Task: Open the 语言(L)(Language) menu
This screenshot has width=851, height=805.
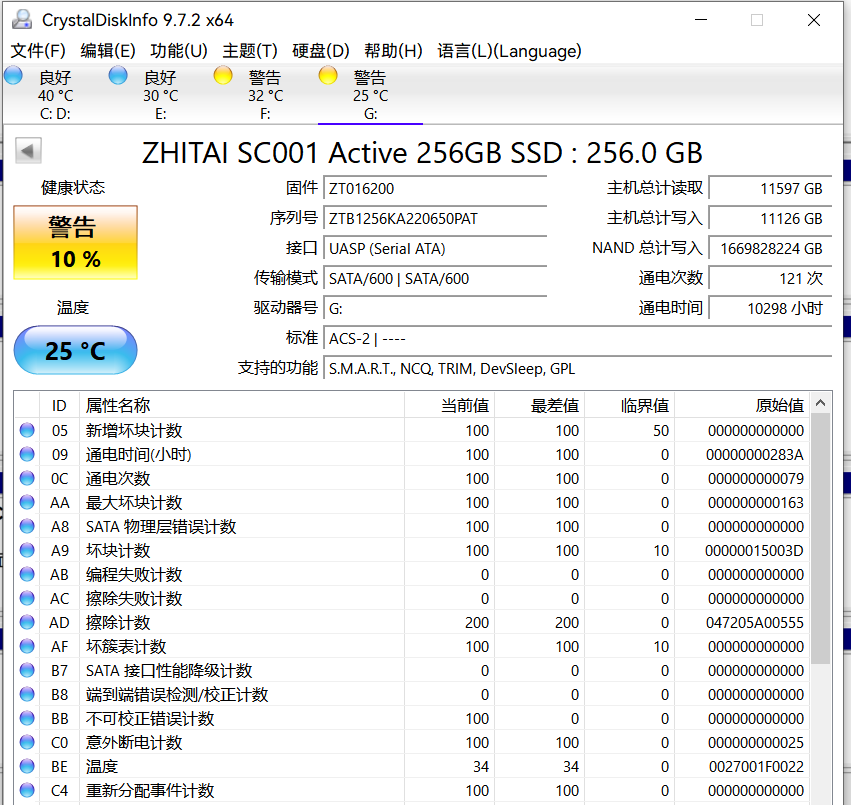Action: [x=509, y=51]
